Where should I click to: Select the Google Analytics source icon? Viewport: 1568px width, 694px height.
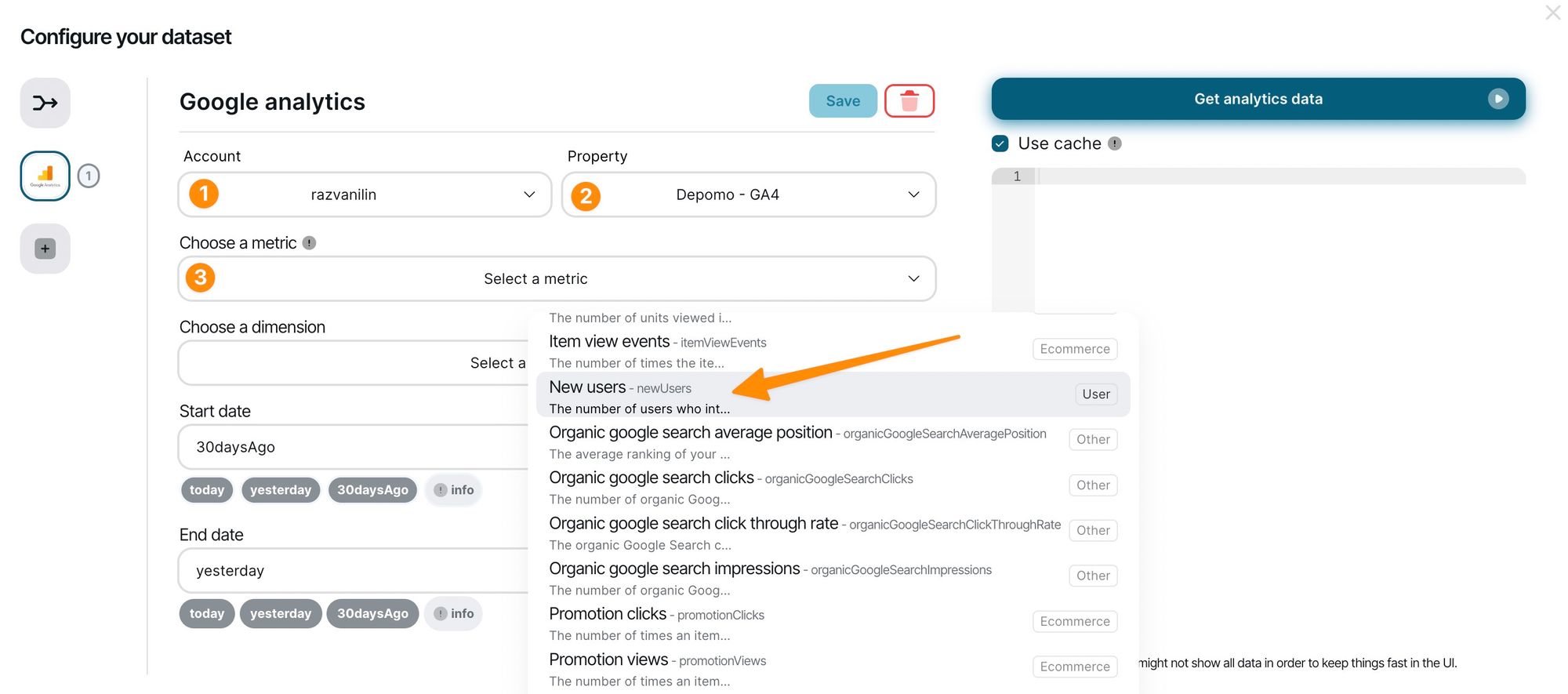pyautogui.click(x=45, y=176)
